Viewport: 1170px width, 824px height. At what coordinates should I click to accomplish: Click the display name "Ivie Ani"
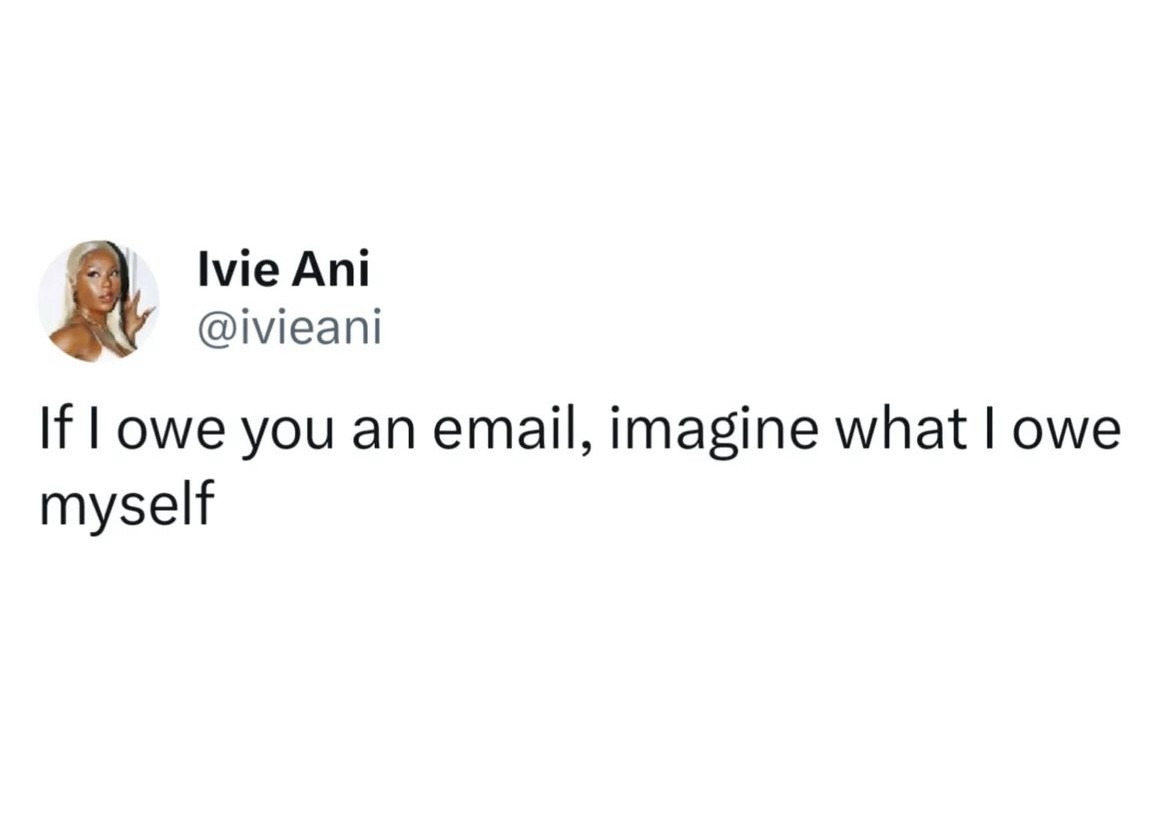284,271
